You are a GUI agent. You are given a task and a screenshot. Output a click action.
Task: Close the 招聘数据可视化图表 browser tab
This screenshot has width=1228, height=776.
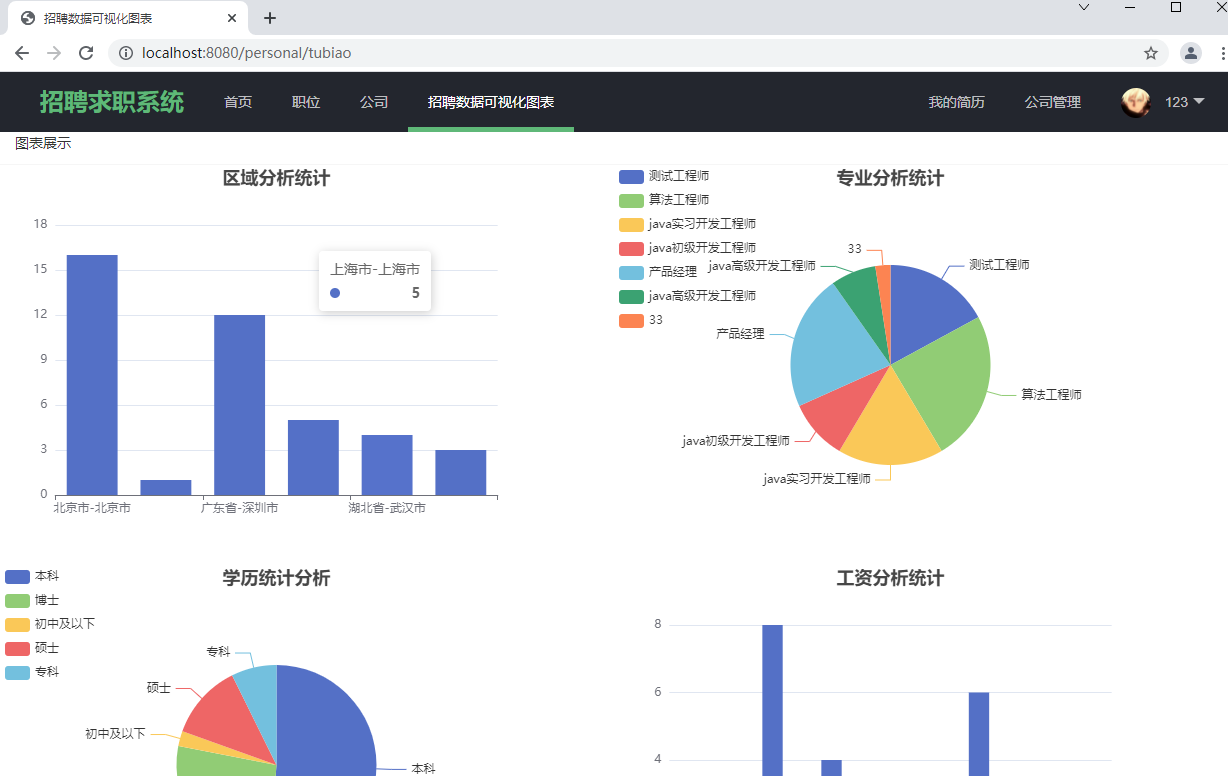231,18
